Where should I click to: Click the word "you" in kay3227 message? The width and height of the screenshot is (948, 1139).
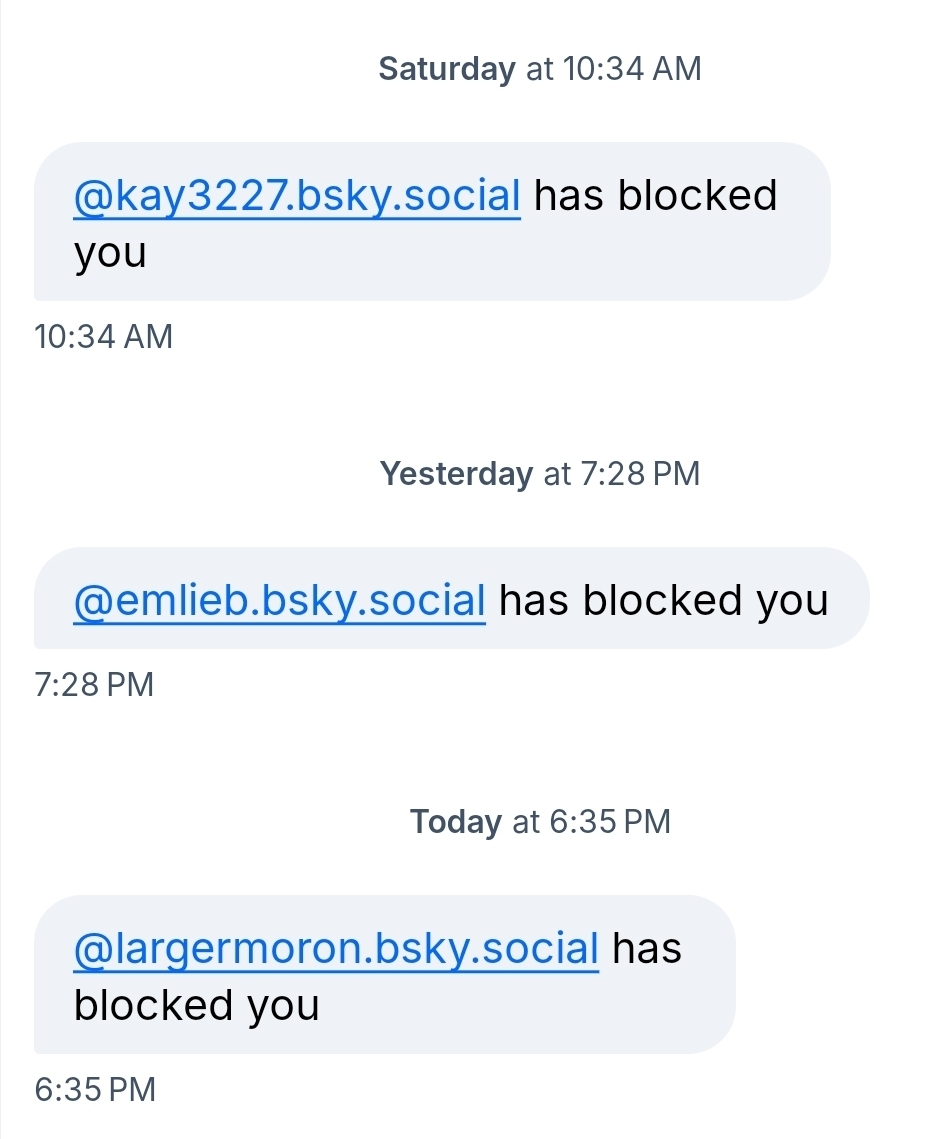(x=110, y=253)
